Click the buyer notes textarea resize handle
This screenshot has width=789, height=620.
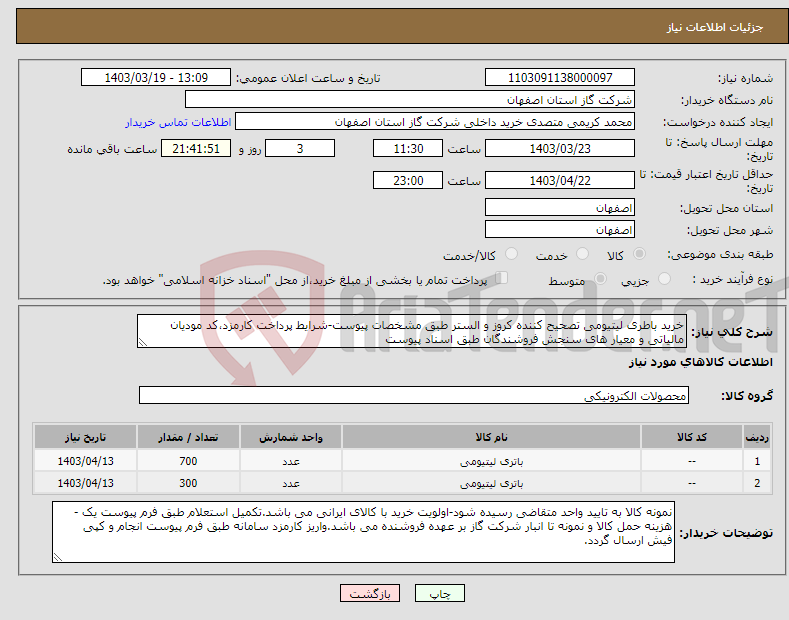(x=57, y=558)
